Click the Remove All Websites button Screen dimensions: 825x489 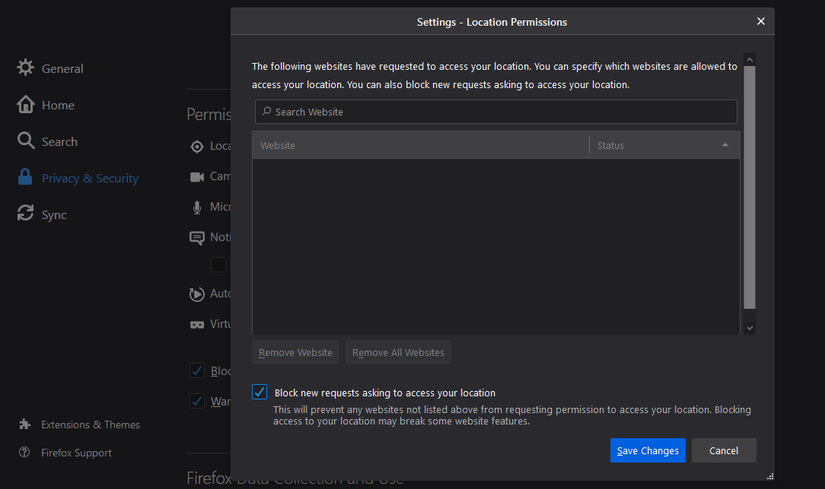tap(398, 352)
